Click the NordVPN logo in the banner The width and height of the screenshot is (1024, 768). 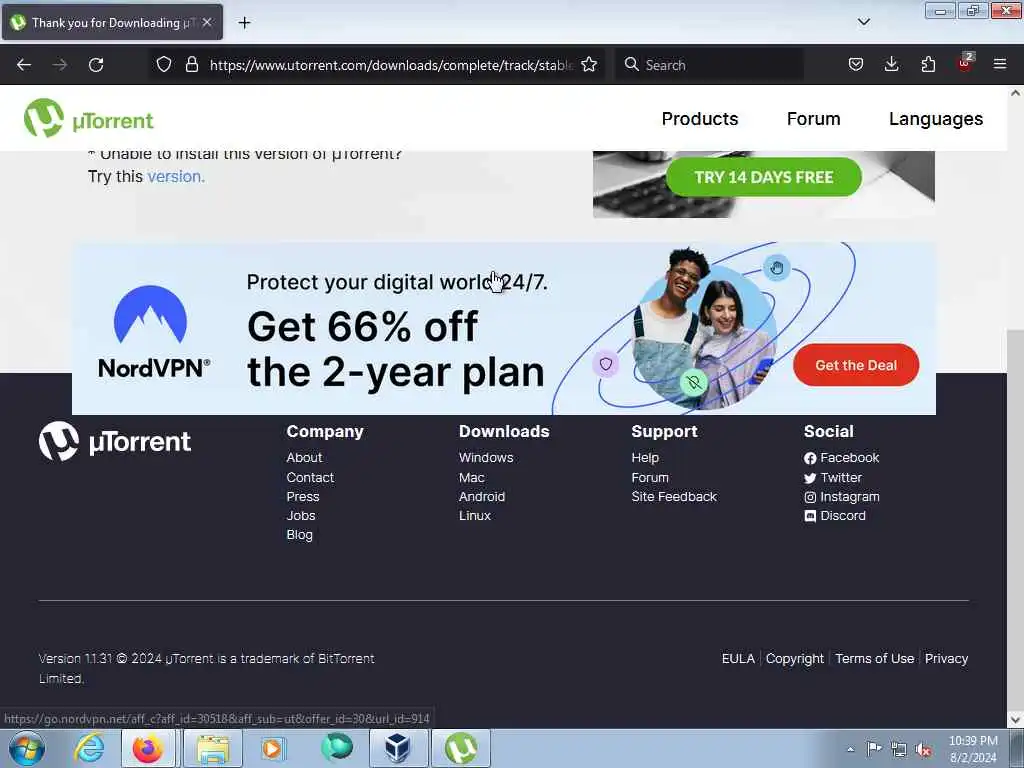click(x=153, y=332)
